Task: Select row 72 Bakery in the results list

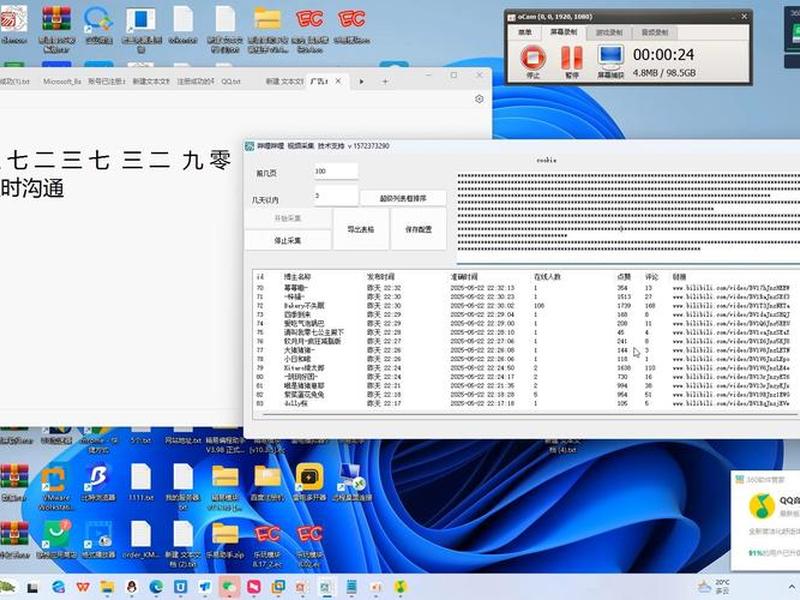Action: [x=526, y=306]
